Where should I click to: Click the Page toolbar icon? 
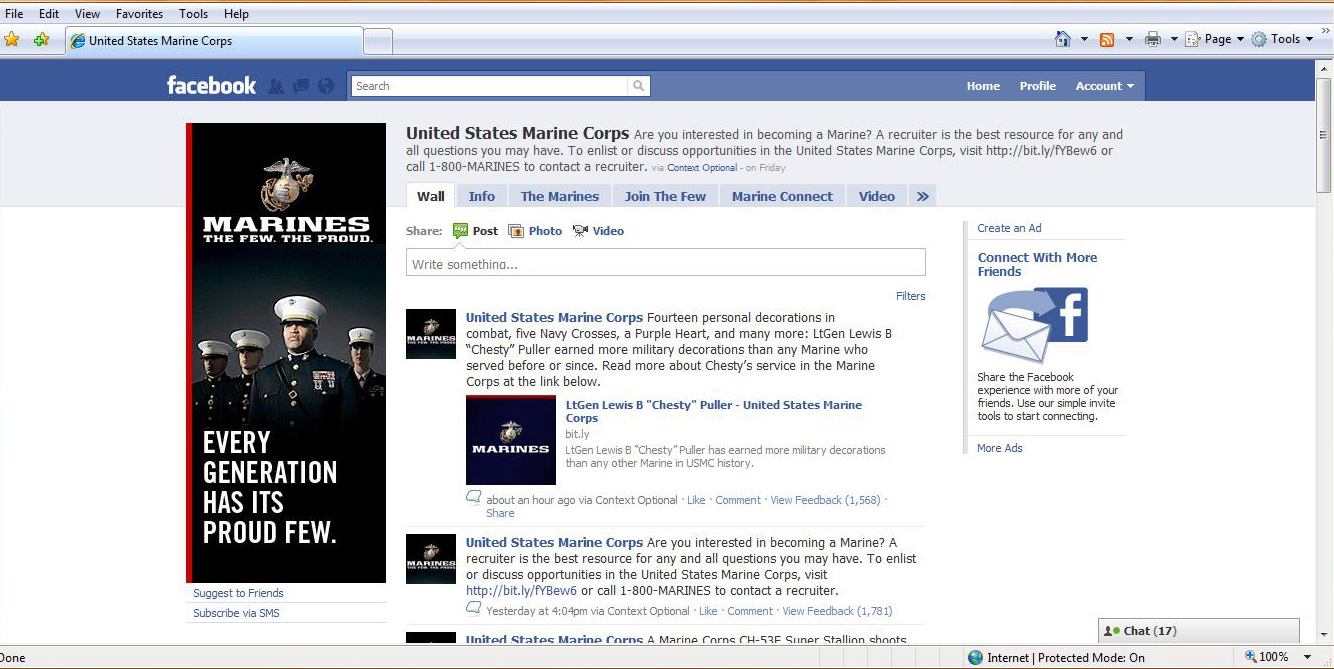1192,40
